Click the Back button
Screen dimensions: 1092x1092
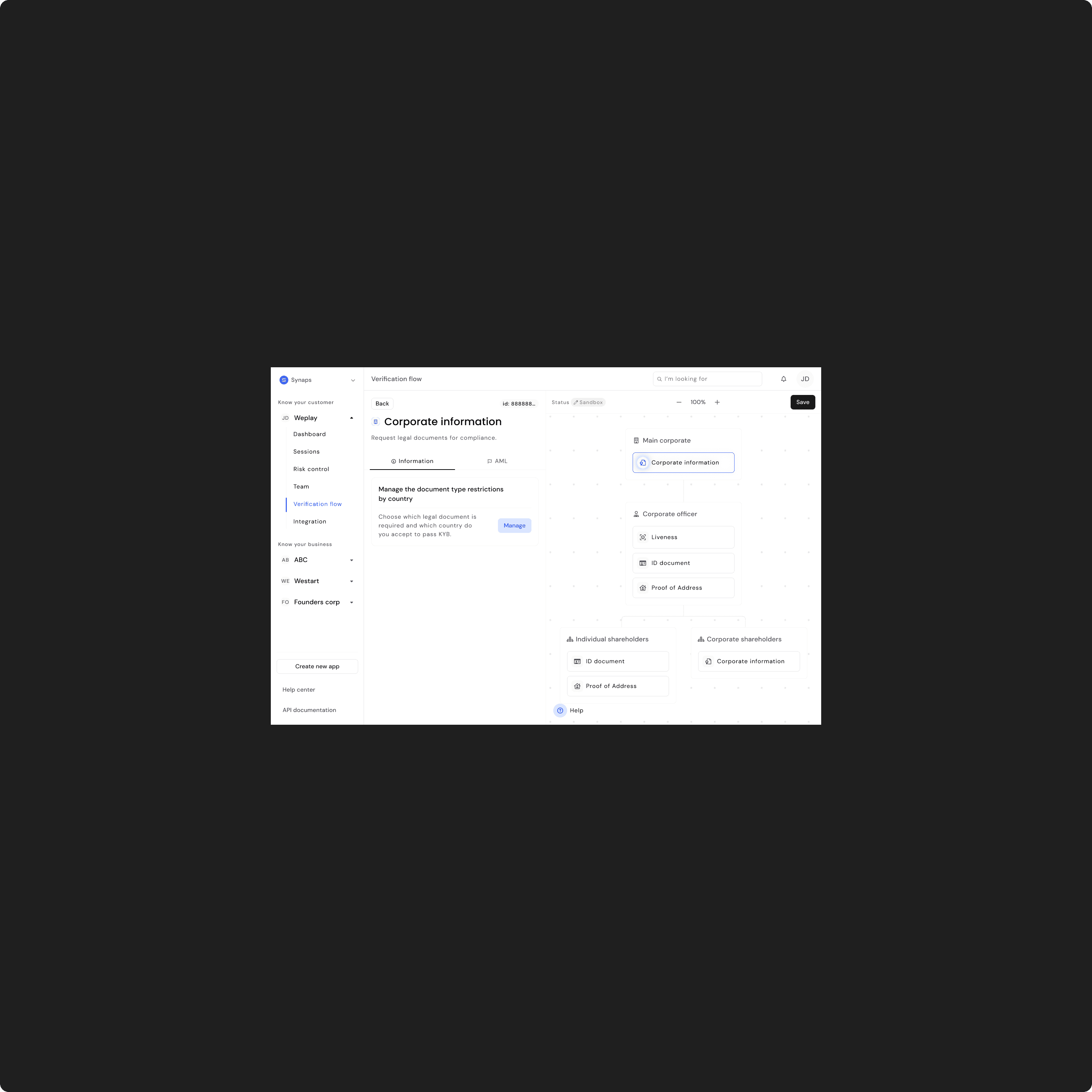coord(382,404)
